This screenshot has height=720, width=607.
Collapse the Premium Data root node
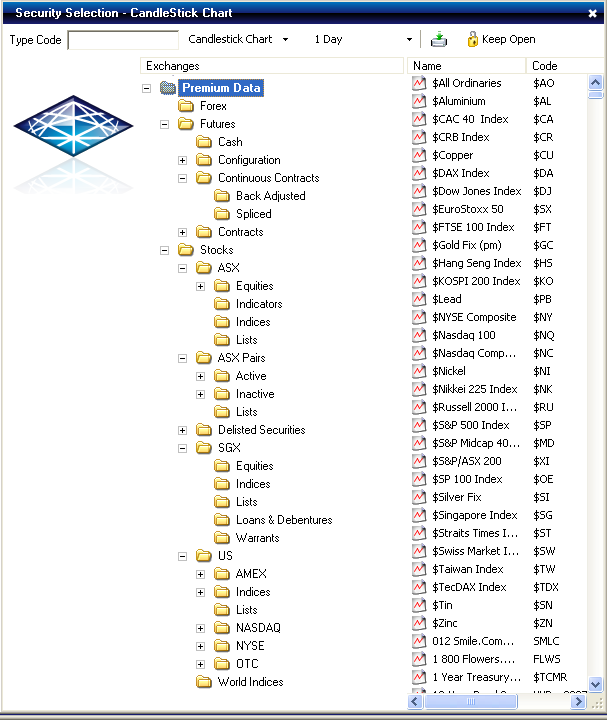pos(146,88)
